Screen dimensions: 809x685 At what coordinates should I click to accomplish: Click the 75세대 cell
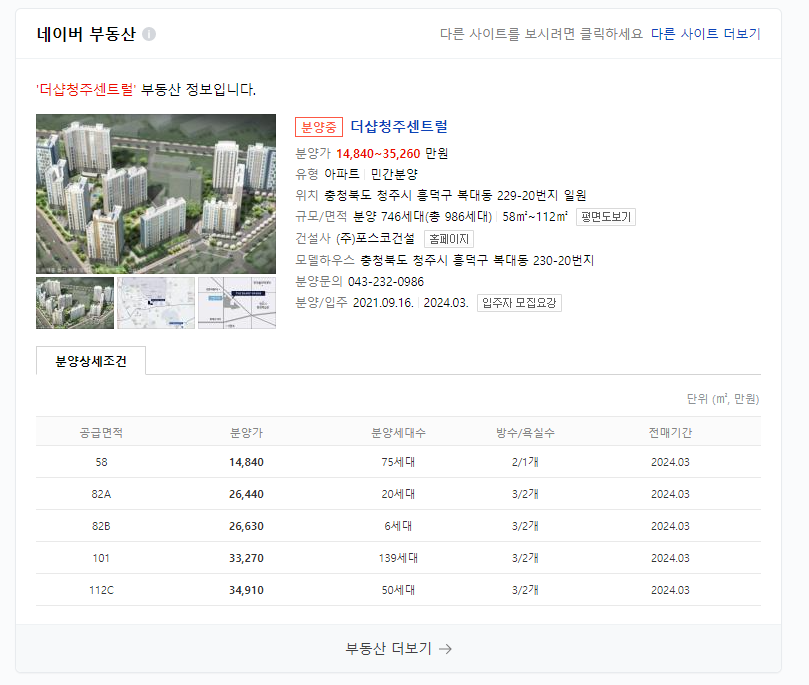pos(398,462)
